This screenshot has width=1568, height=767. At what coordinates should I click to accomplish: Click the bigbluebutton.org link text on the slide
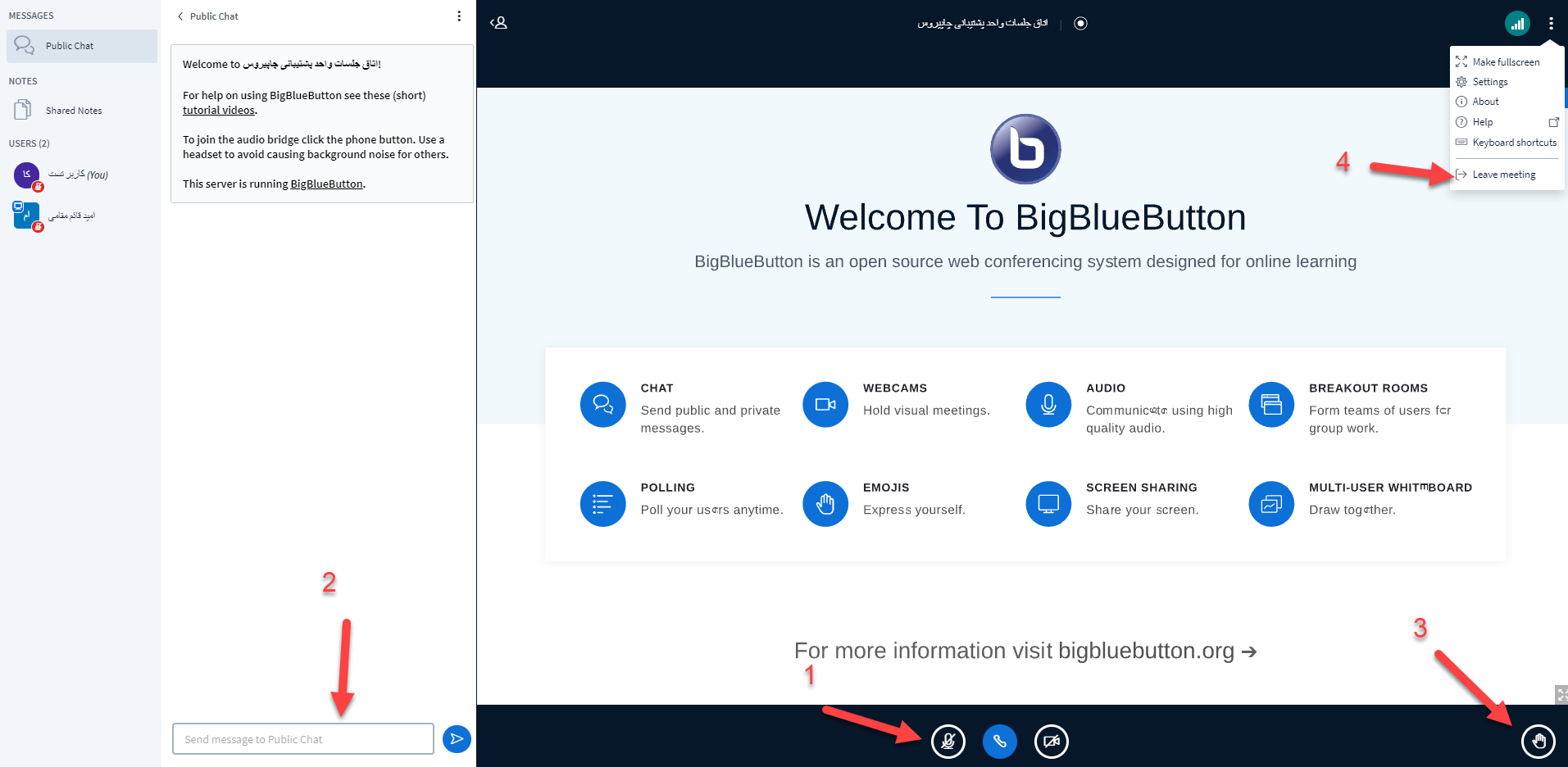click(x=1146, y=651)
